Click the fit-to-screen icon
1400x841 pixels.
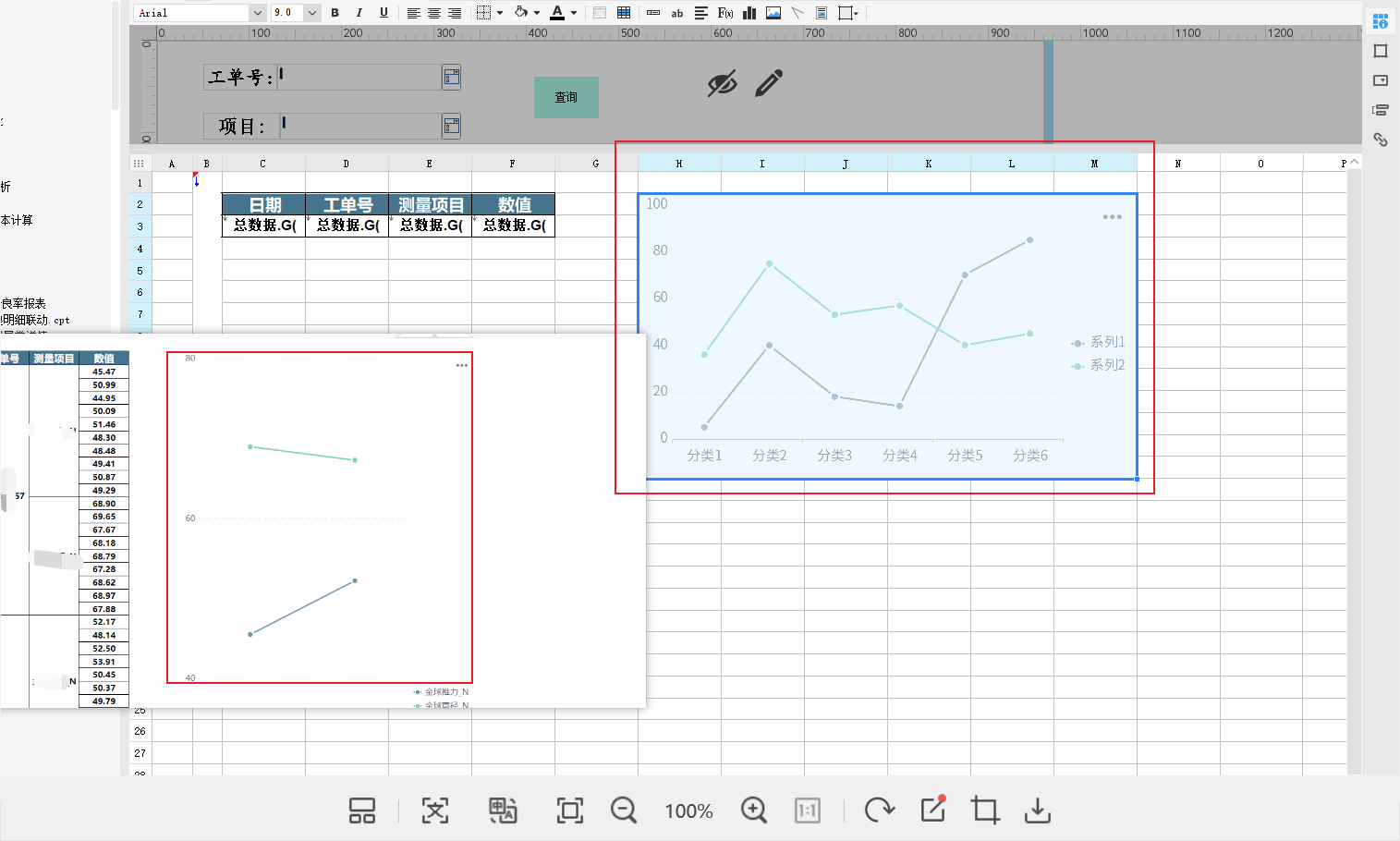(x=570, y=811)
